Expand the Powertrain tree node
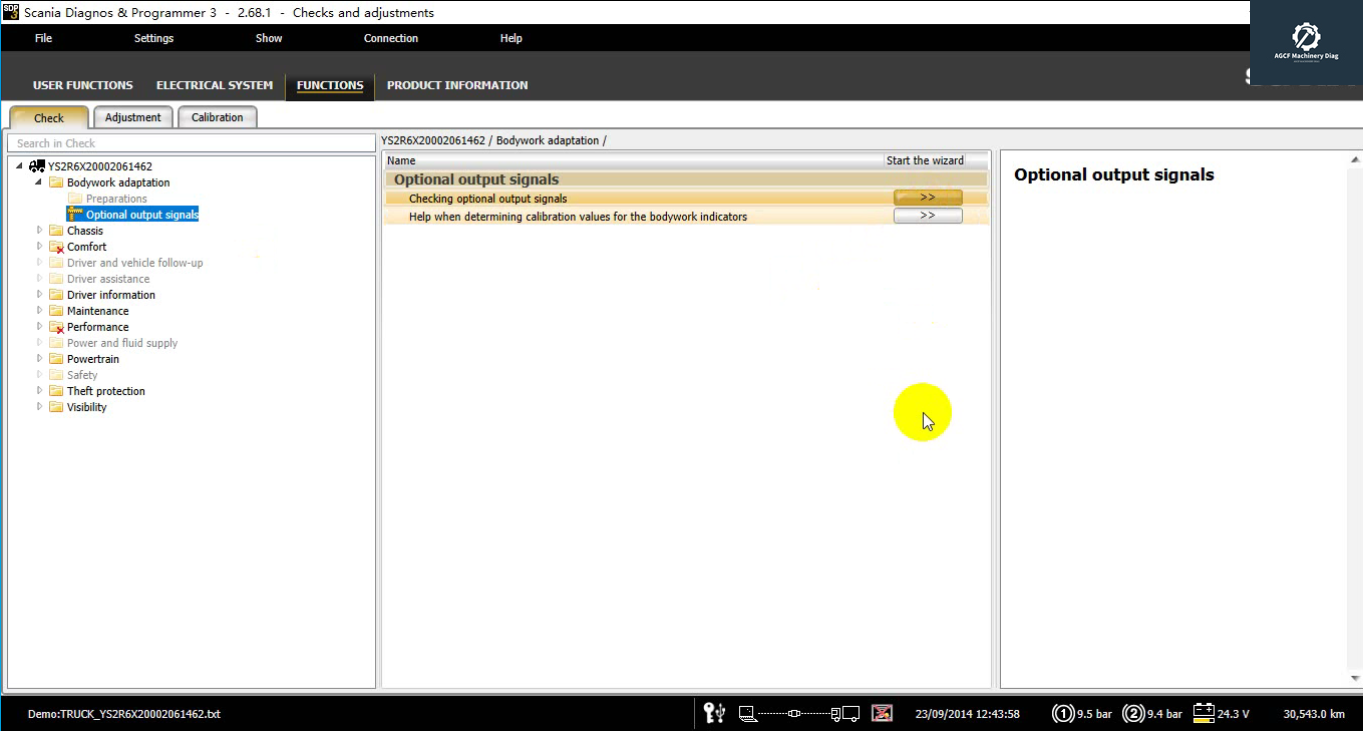The height and width of the screenshot is (731, 1363). (40, 359)
